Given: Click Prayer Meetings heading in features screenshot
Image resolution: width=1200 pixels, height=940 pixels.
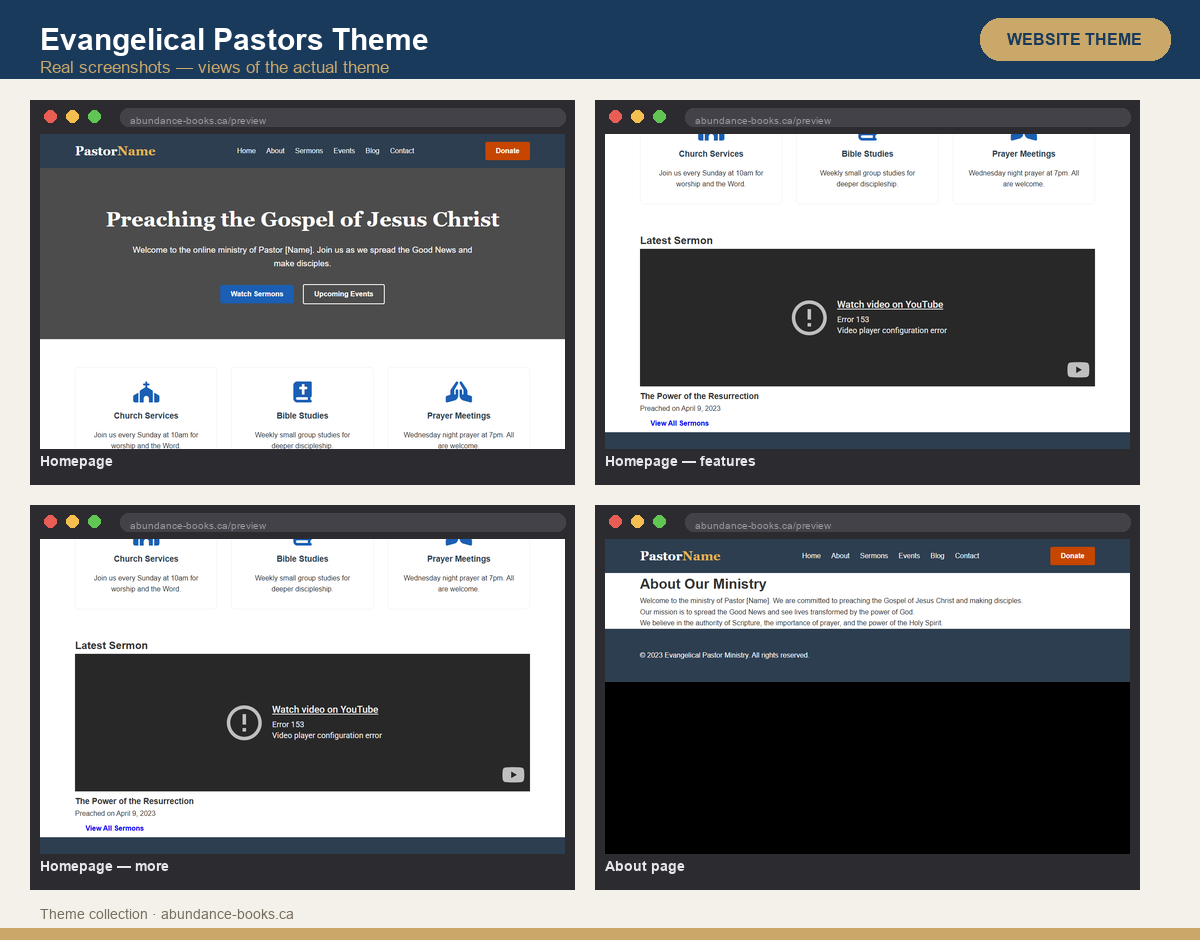Looking at the screenshot, I should point(1024,154).
